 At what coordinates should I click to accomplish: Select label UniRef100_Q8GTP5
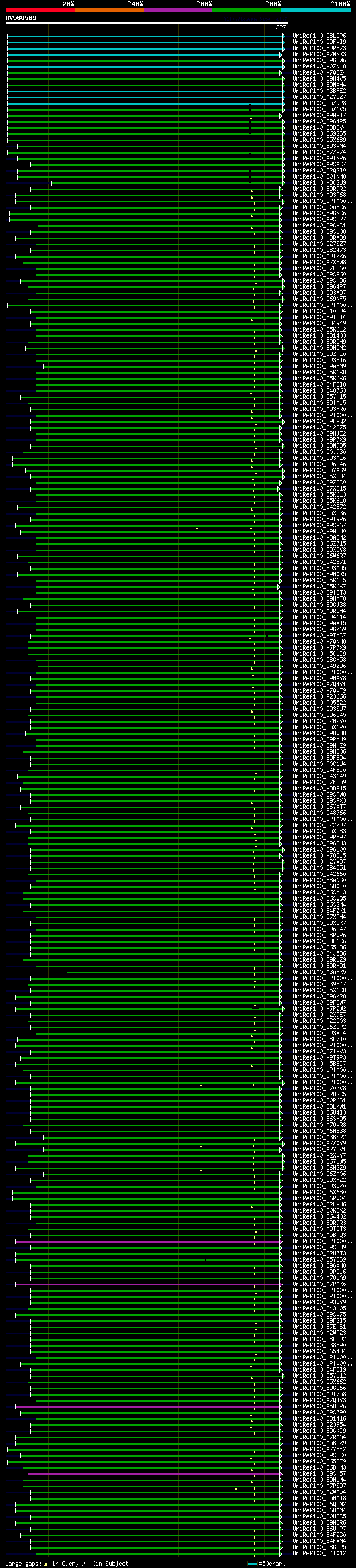[x=319, y=1547]
